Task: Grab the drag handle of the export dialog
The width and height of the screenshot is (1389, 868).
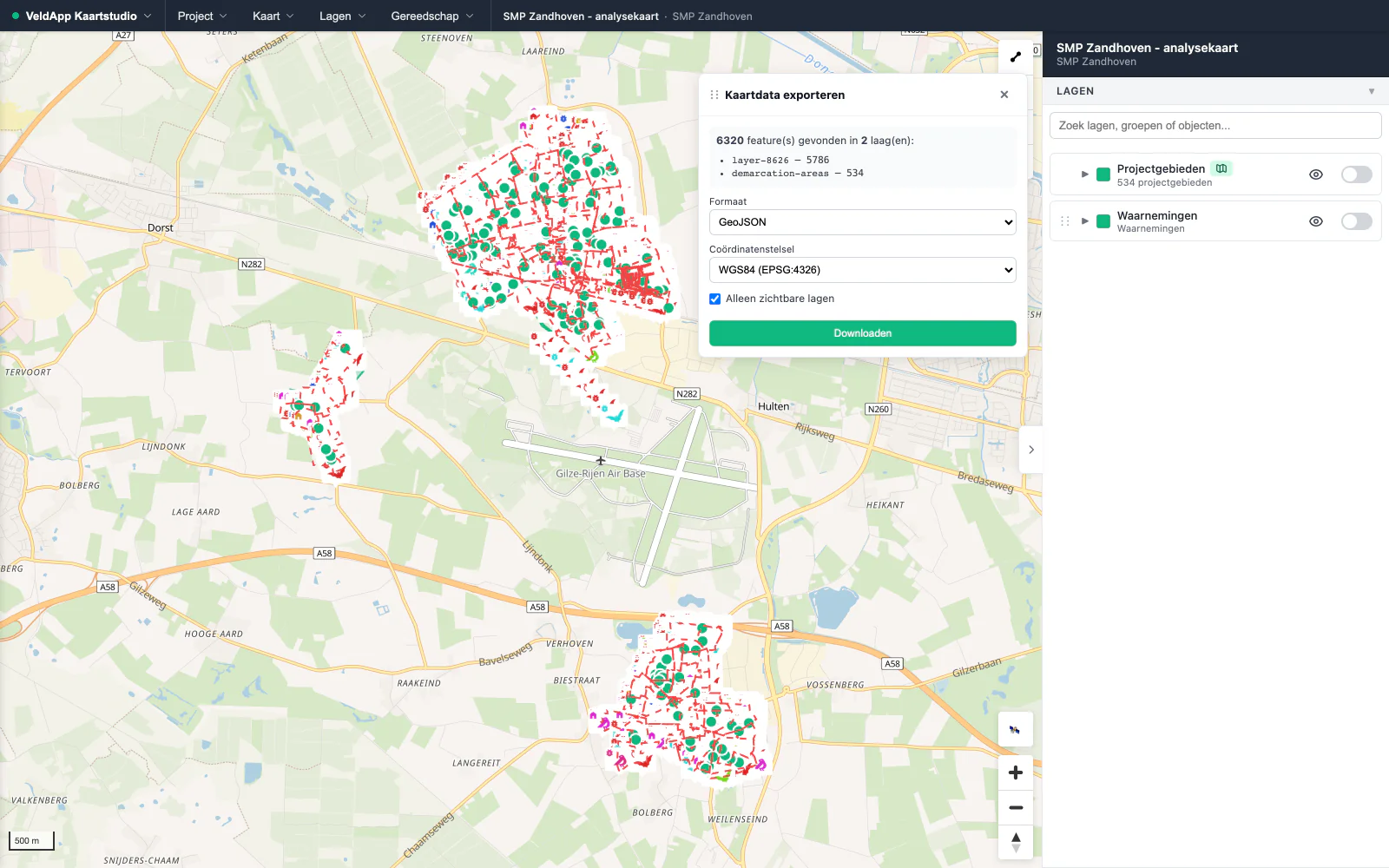Action: click(x=714, y=95)
